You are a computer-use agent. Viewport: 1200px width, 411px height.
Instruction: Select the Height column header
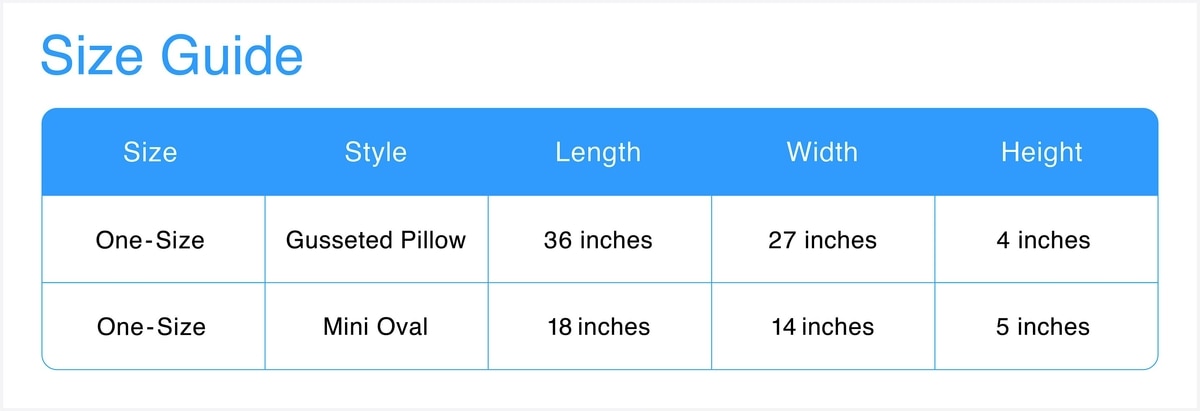pyautogui.click(x=1042, y=152)
